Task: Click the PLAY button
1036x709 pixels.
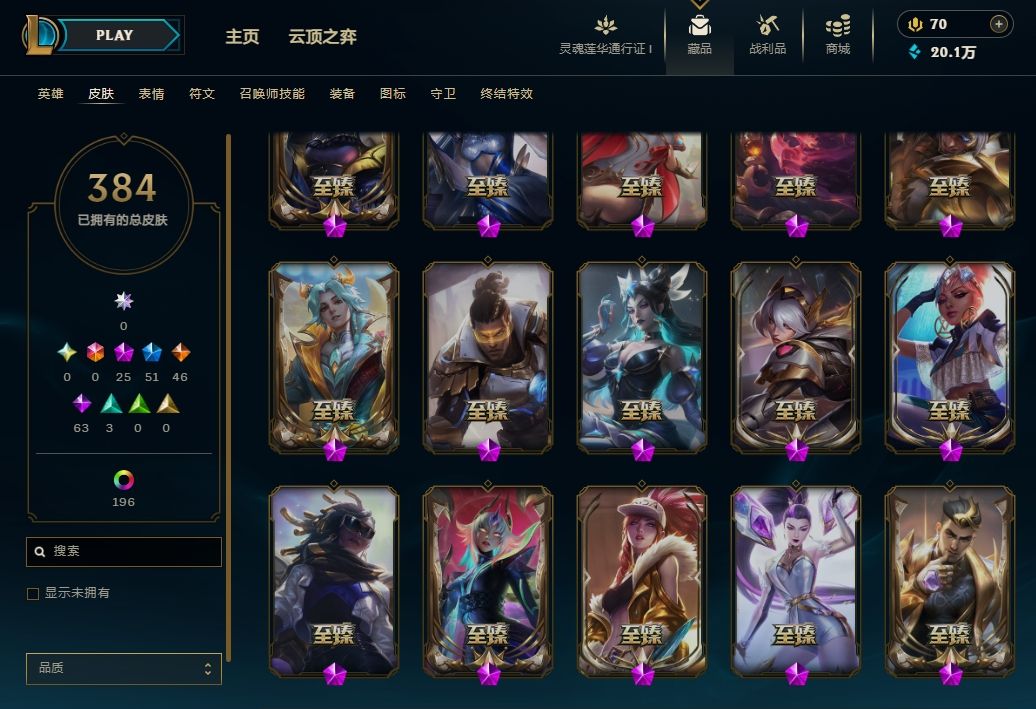Action: (x=116, y=35)
